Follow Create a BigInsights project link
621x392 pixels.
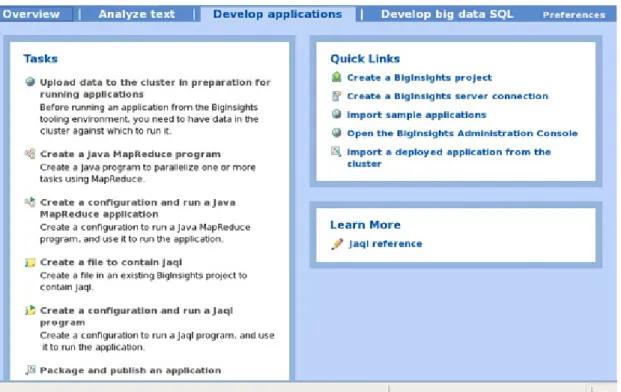(x=419, y=78)
